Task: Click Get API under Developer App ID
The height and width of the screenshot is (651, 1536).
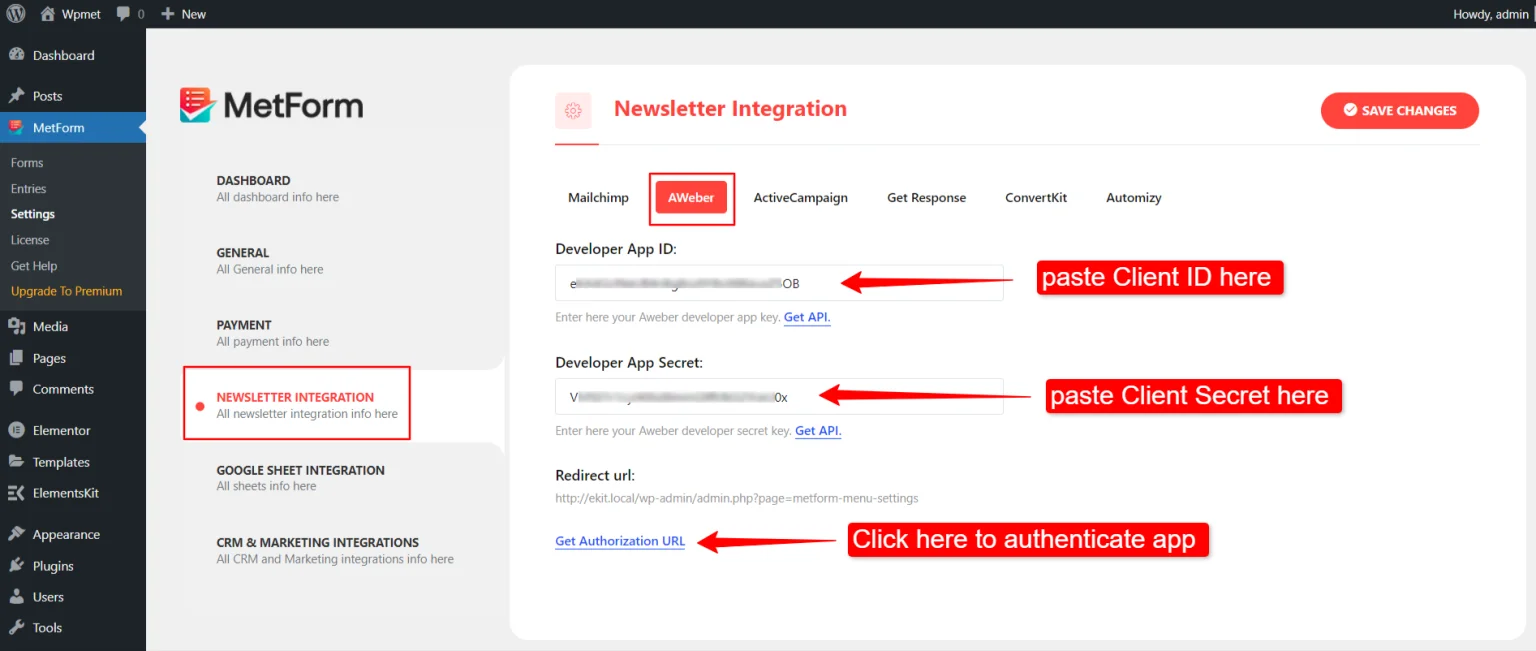Action: [x=807, y=317]
